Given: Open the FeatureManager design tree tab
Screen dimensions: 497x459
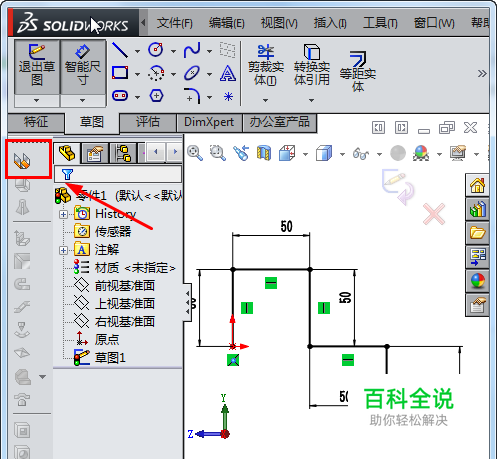Looking at the screenshot, I should 67,153.
